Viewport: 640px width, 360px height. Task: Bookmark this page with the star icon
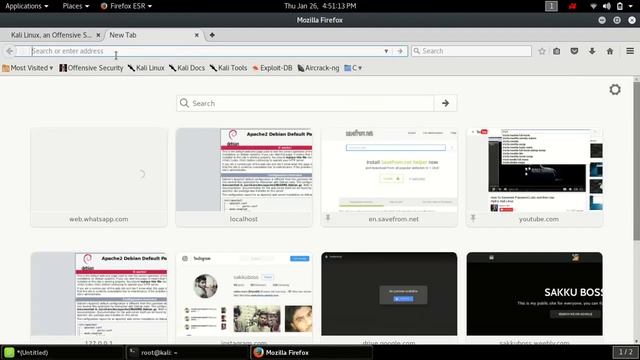(x=542, y=51)
